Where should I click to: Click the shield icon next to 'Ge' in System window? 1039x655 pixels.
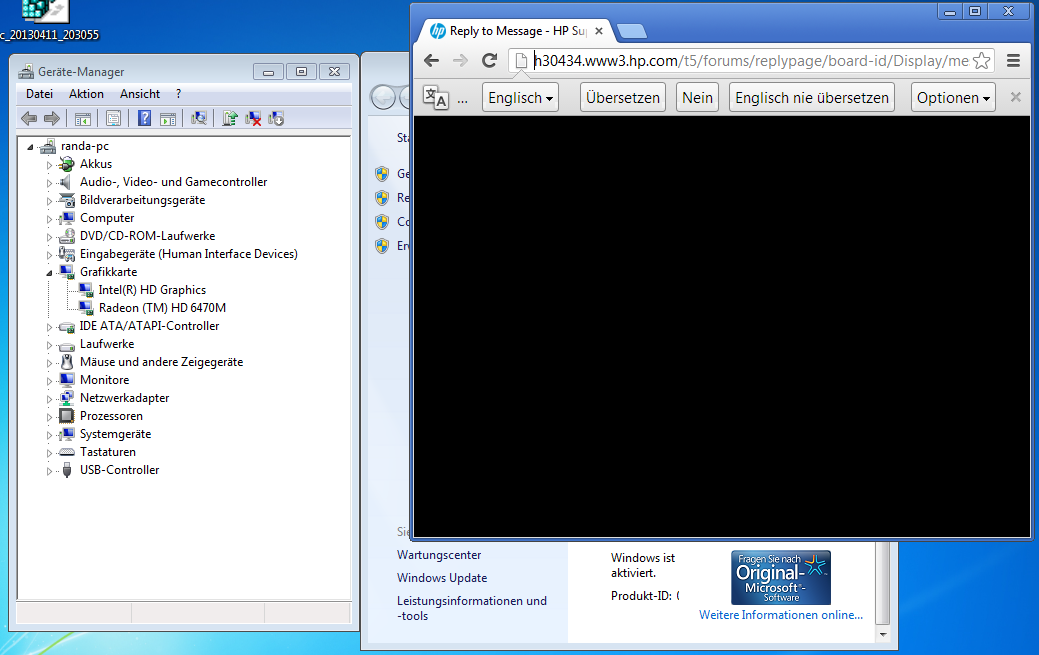[382, 174]
